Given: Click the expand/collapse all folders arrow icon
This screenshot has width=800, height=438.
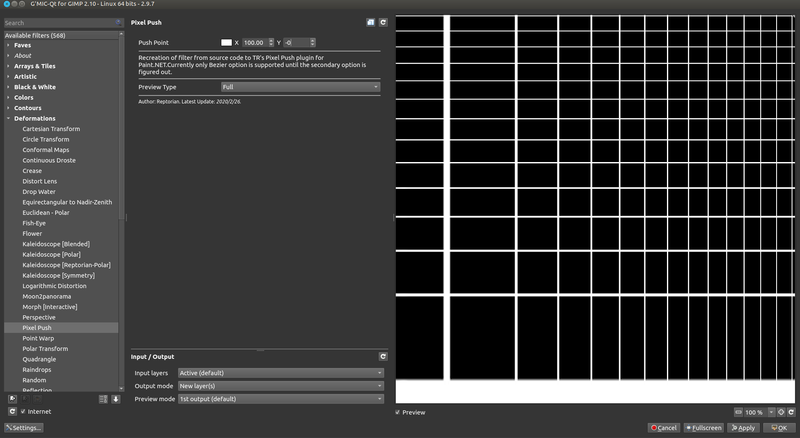Looking at the screenshot, I should 116,399.
